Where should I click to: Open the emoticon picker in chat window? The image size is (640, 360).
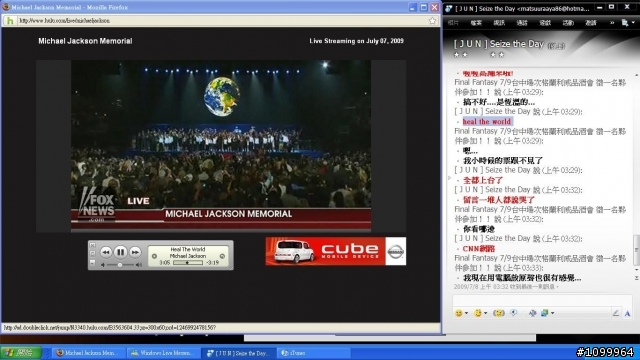pos(459,313)
